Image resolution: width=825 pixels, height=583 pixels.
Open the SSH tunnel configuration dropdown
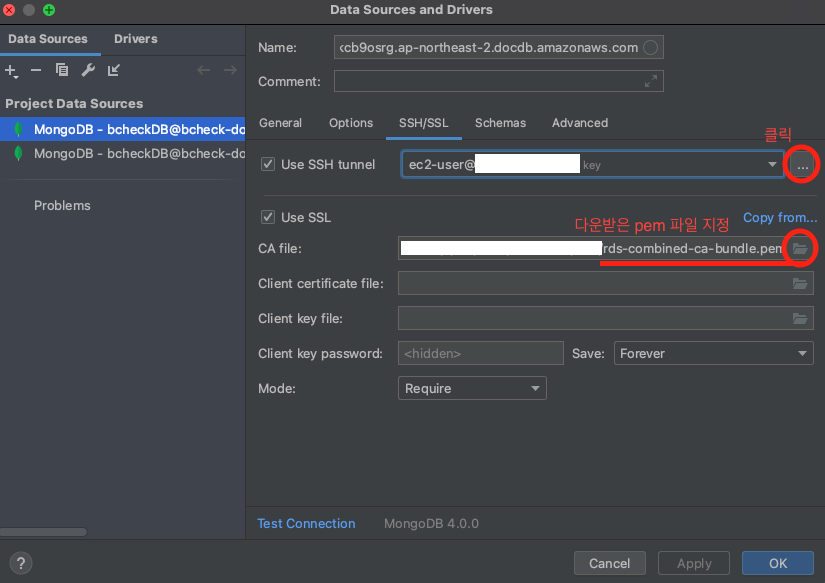pos(772,165)
